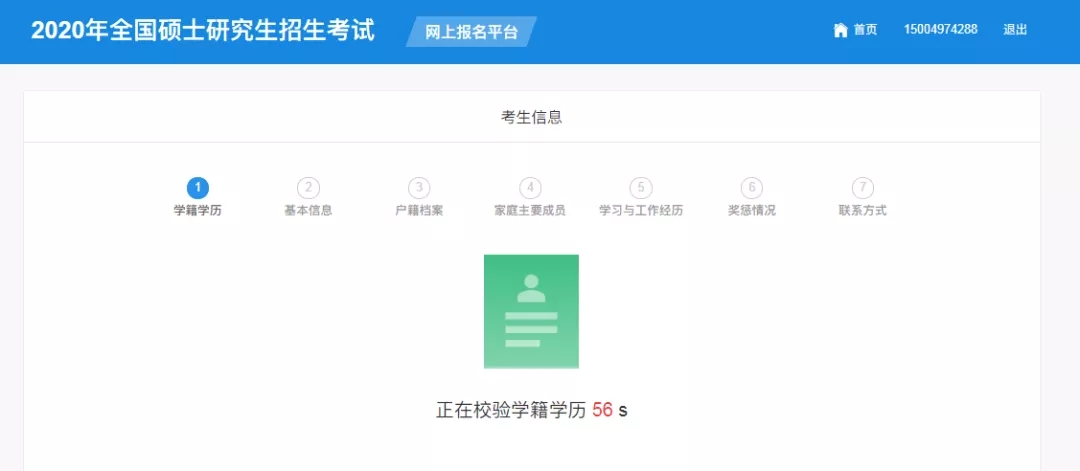The width and height of the screenshot is (1080, 471).
Task: Go to the 基本信息 step label
Action: pos(308,211)
